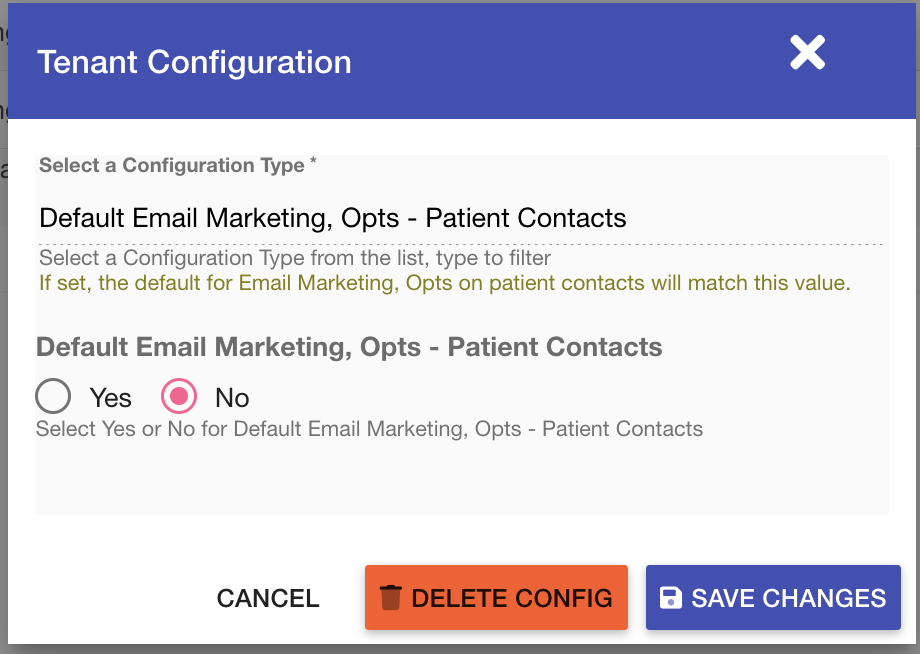This screenshot has height=654, width=920.
Task: Close the Tenant Configuration dialog with X
Action: click(x=807, y=53)
